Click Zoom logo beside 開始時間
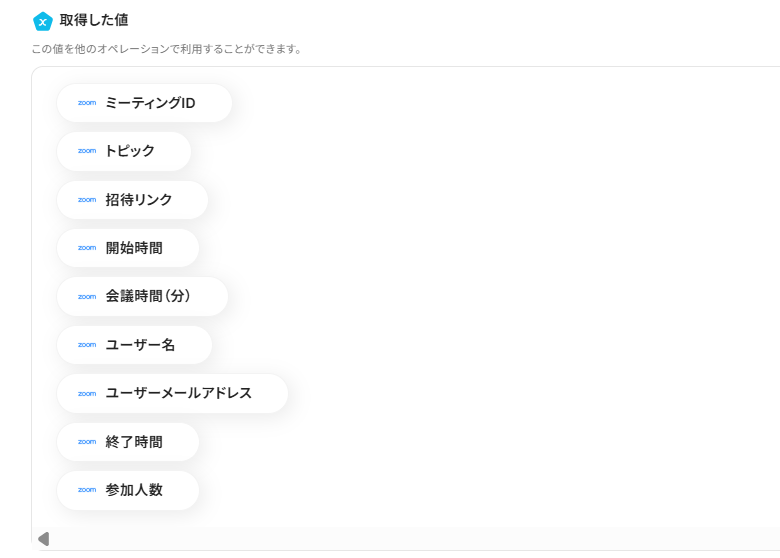The image size is (780, 558). point(86,248)
